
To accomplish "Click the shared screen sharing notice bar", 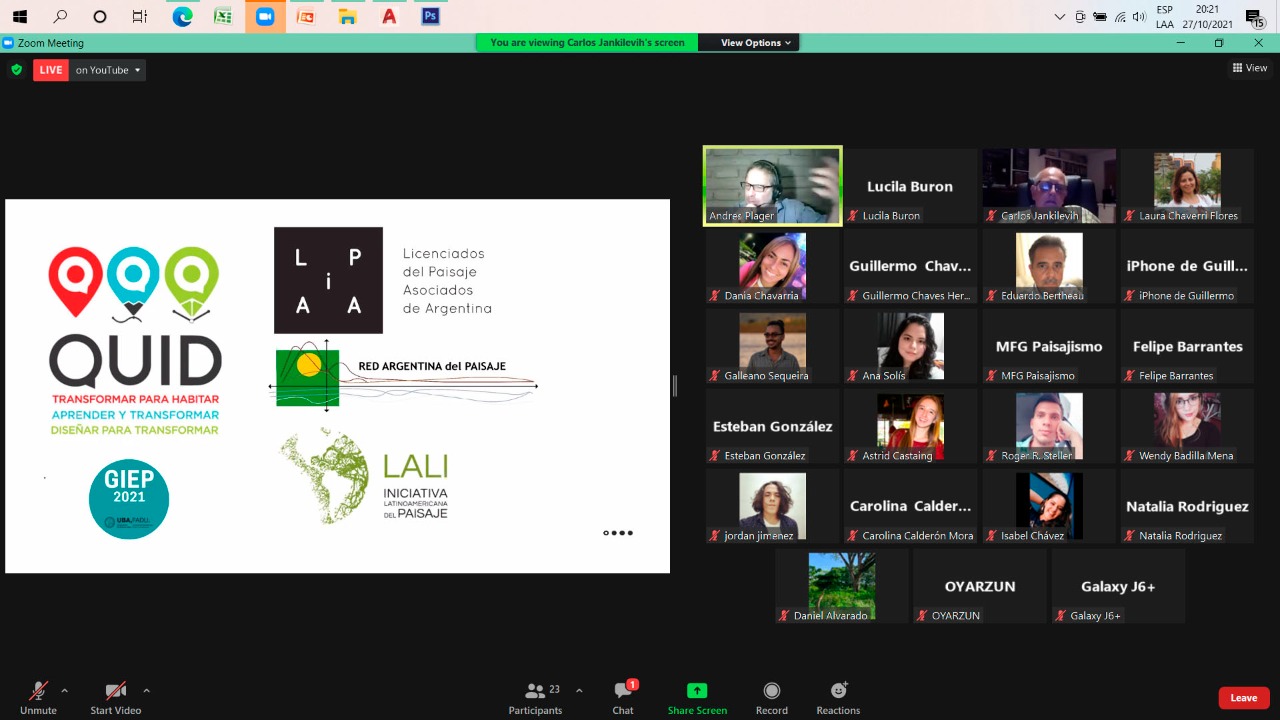I will click(587, 43).
